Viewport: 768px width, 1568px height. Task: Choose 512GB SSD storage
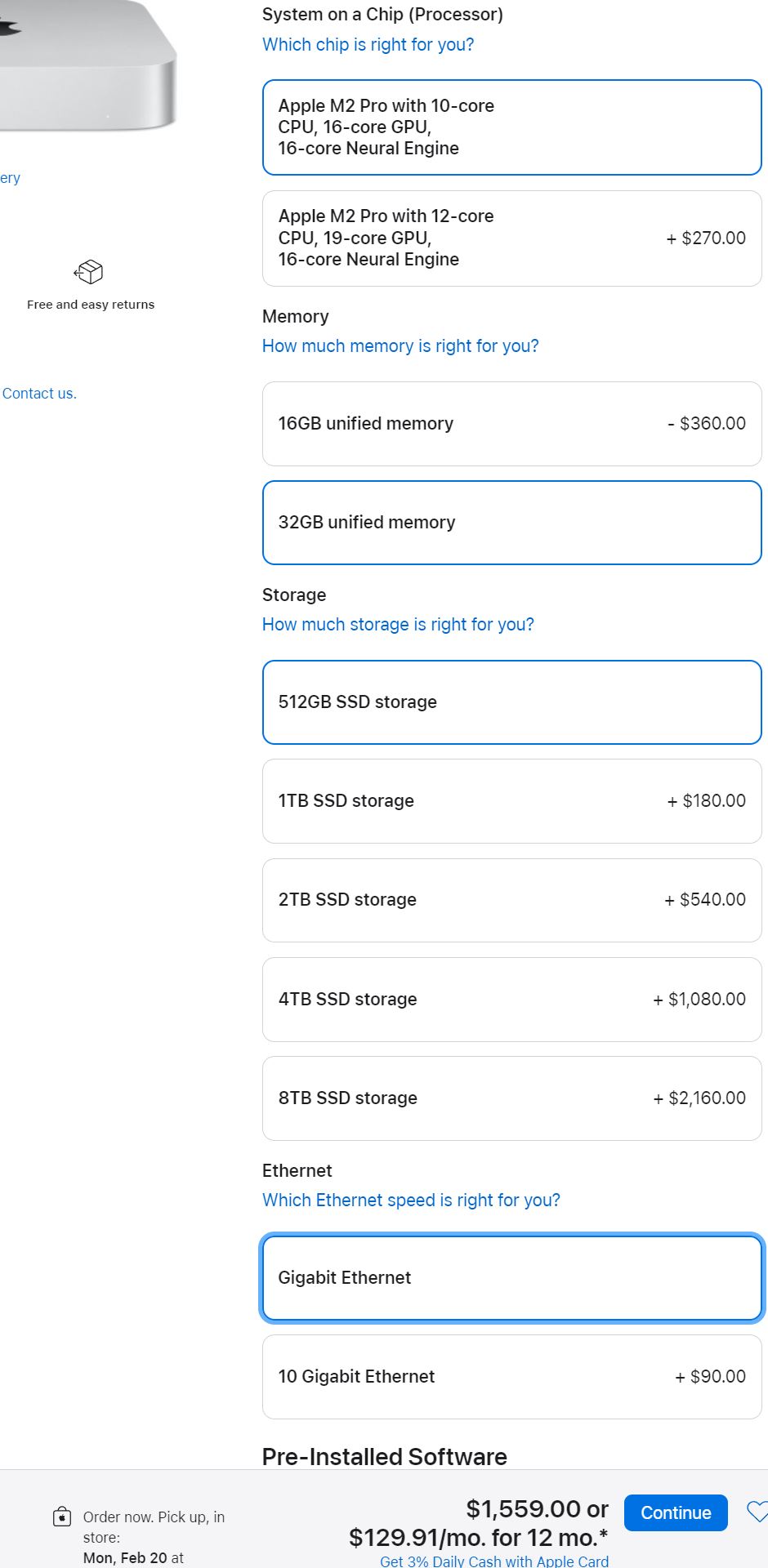tap(511, 702)
